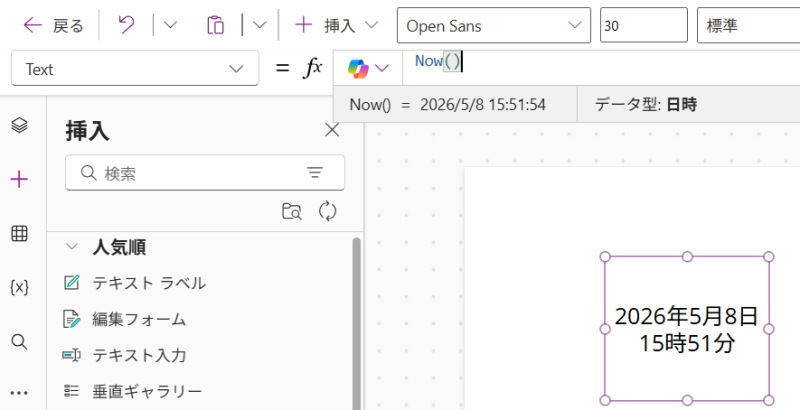Click the 戻る back button
The height and width of the screenshot is (410, 800).
click(x=53, y=25)
